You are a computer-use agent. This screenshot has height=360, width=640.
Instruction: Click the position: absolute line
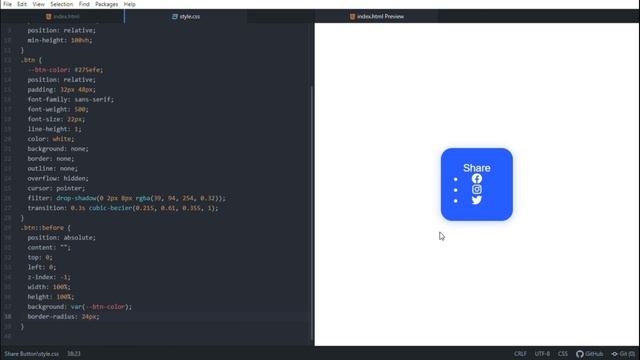62,238
